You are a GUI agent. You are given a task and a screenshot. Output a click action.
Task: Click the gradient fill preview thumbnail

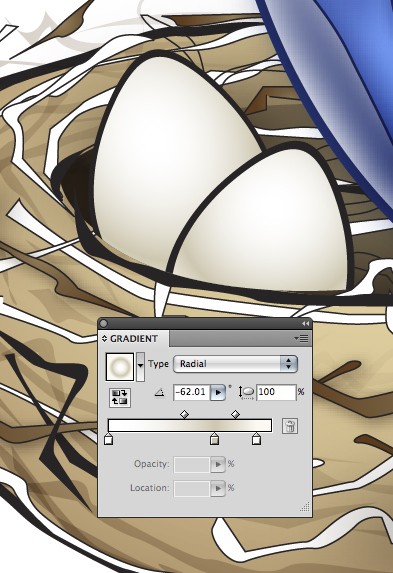coord(120,366)
